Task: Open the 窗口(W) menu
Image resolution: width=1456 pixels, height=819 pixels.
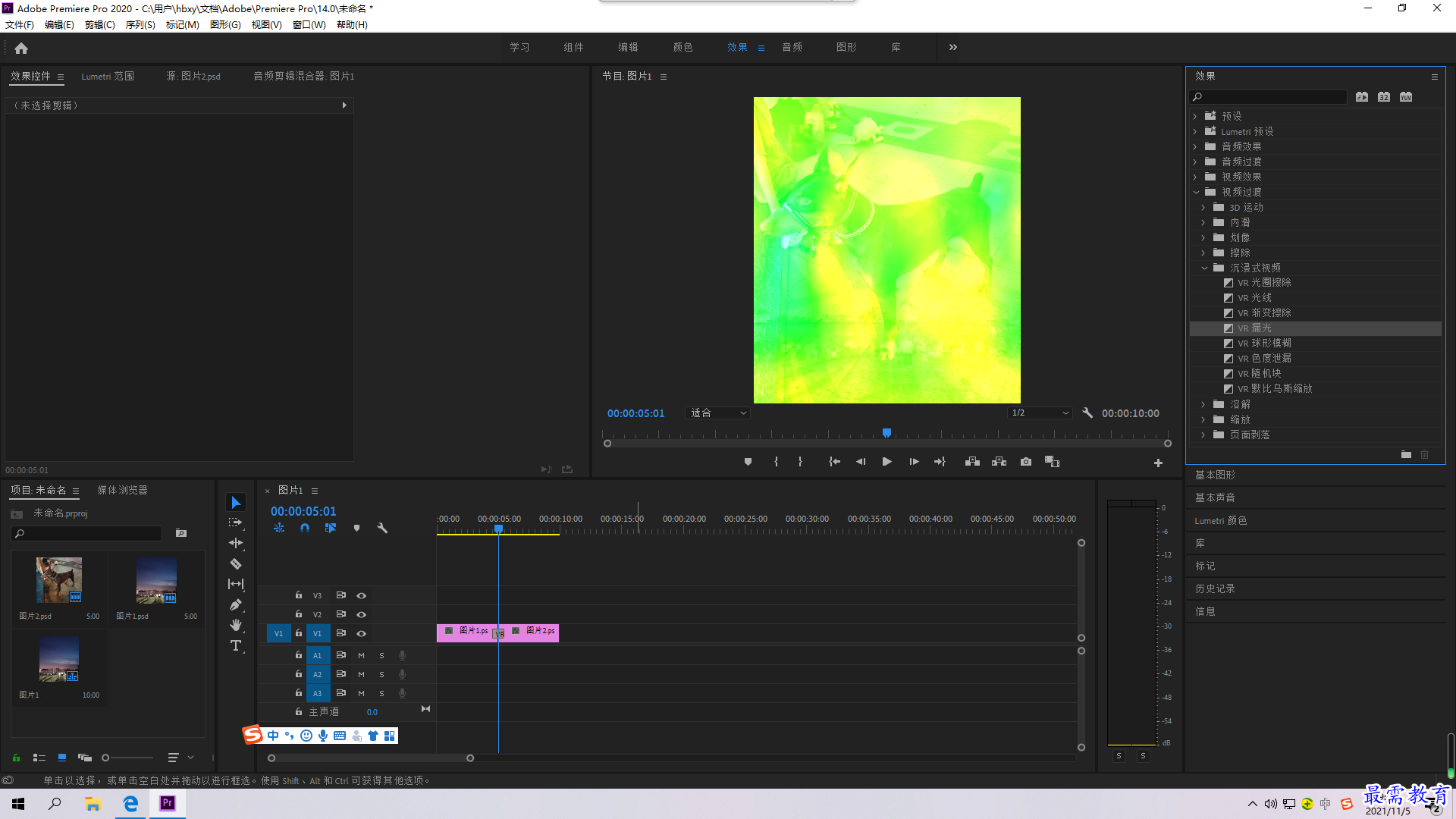Action: tap(309, 24)
